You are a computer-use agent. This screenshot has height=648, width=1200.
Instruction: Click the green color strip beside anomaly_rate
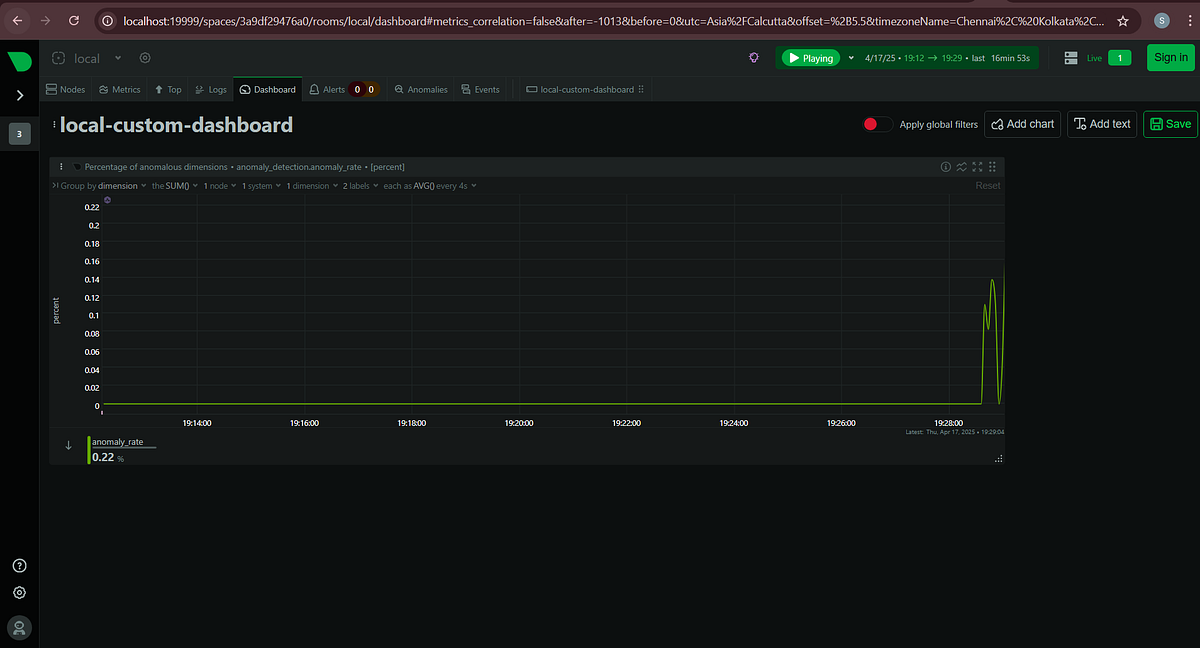pyautogui.click(x=88, y=449)
